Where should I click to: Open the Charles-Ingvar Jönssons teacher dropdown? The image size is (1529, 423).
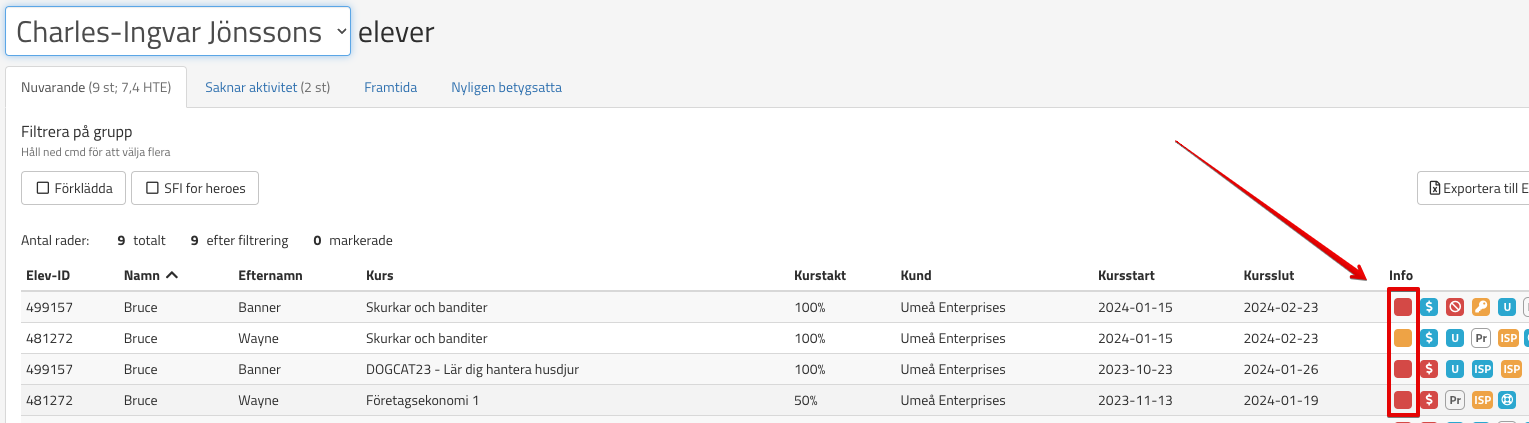[x=178, y=32]
